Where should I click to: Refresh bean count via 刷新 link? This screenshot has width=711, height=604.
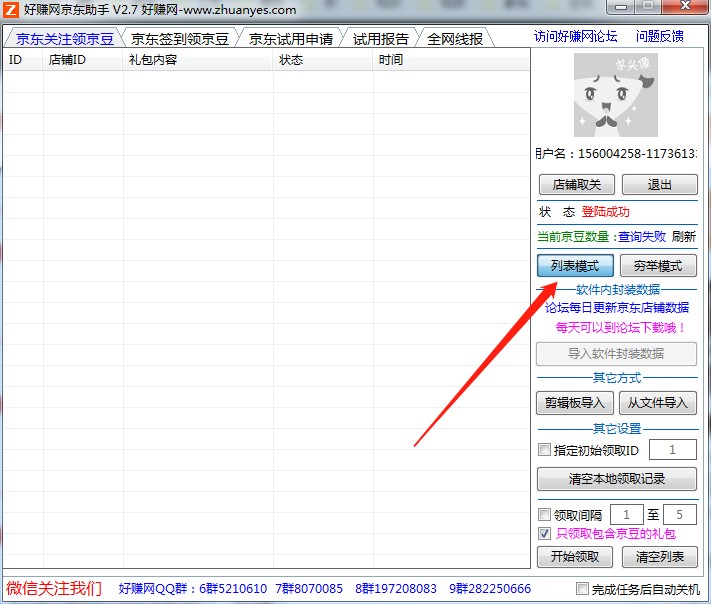(683, 237)
